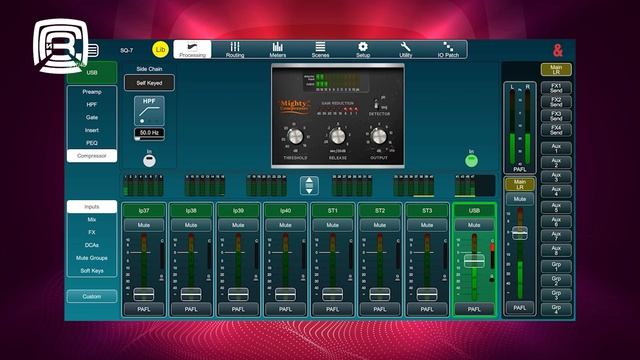Toggle the side chain HPF In switch
Image resolution: width=640 pixels, height=360 pixels.
tap(149, 160)
